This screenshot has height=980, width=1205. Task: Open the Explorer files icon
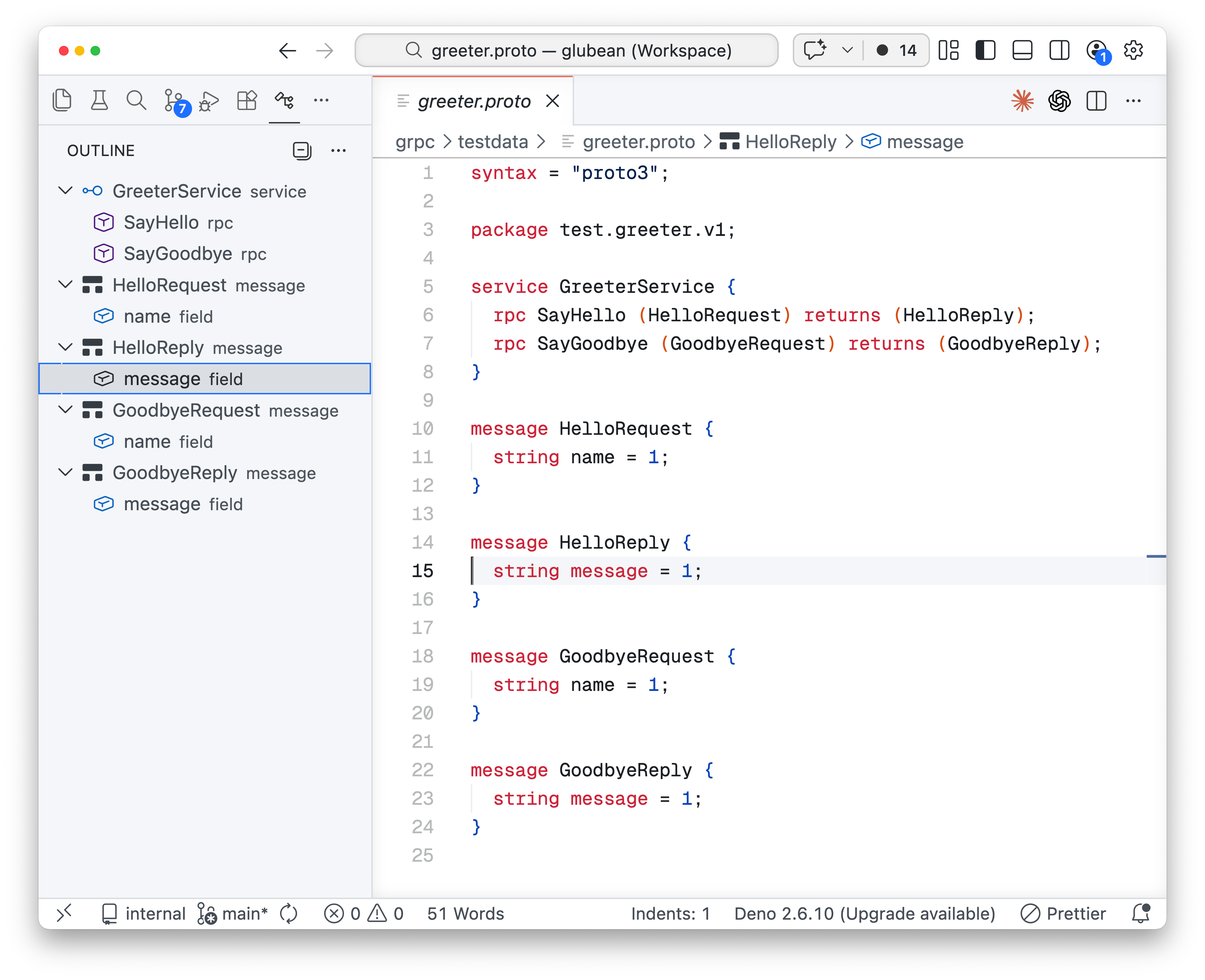[x=62, y=100]
